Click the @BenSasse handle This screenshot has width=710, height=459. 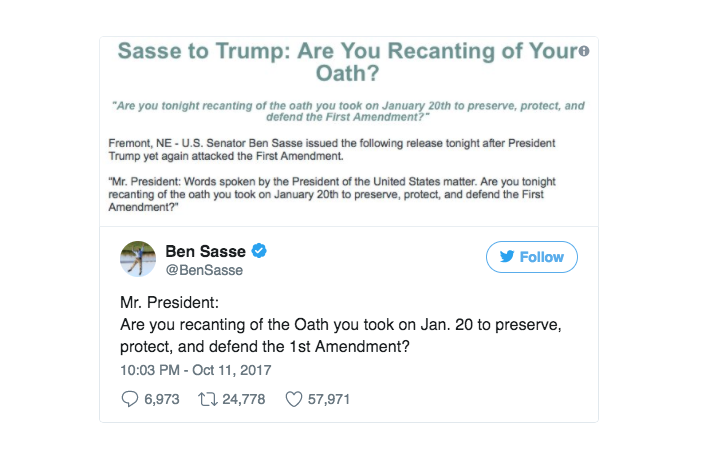point(204,270)
